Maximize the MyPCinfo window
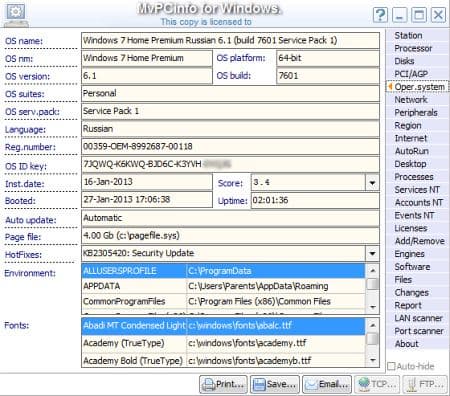The height and width of the screenshot is (396, 450). tap(419, 15)
